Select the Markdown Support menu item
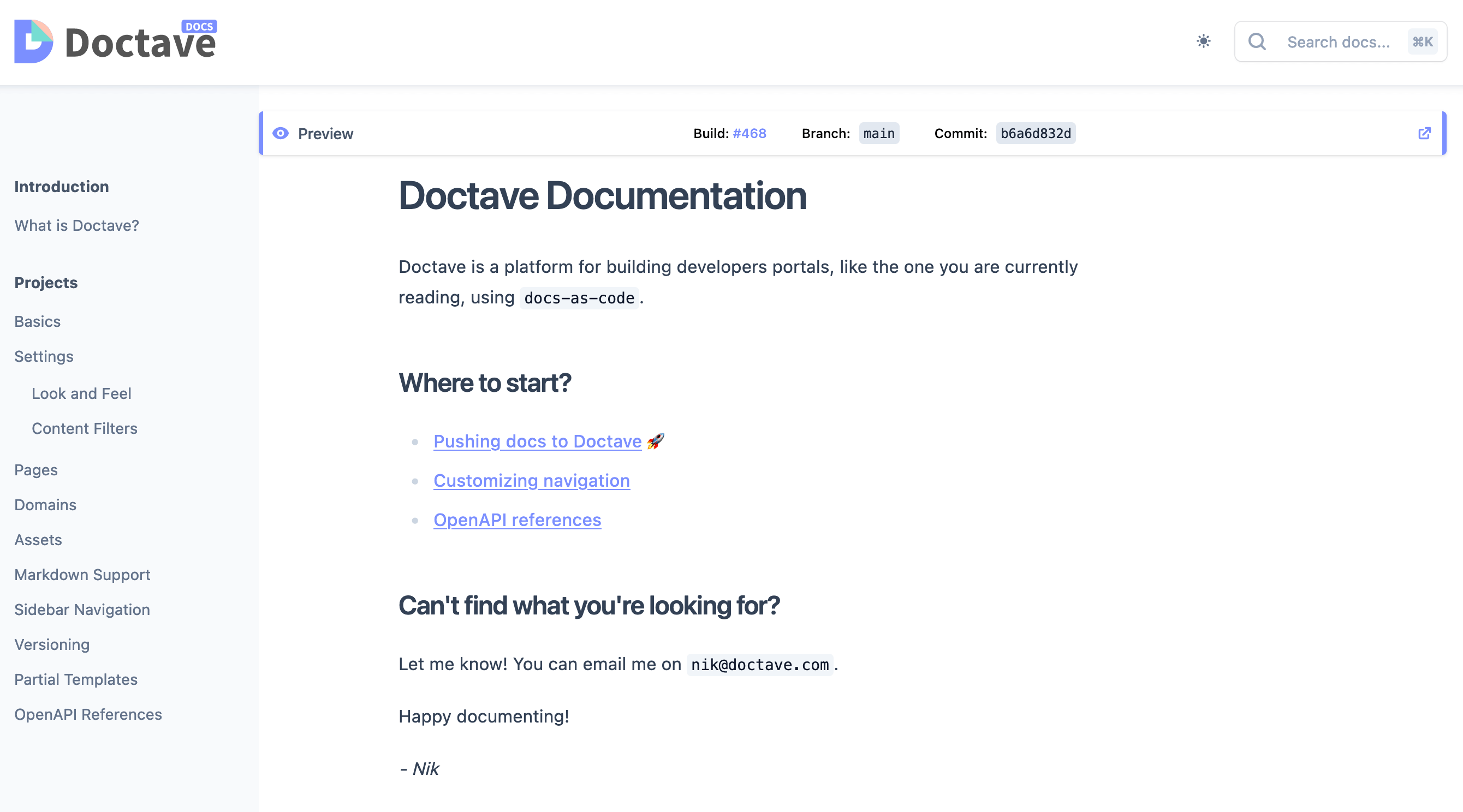 point(82,574)
